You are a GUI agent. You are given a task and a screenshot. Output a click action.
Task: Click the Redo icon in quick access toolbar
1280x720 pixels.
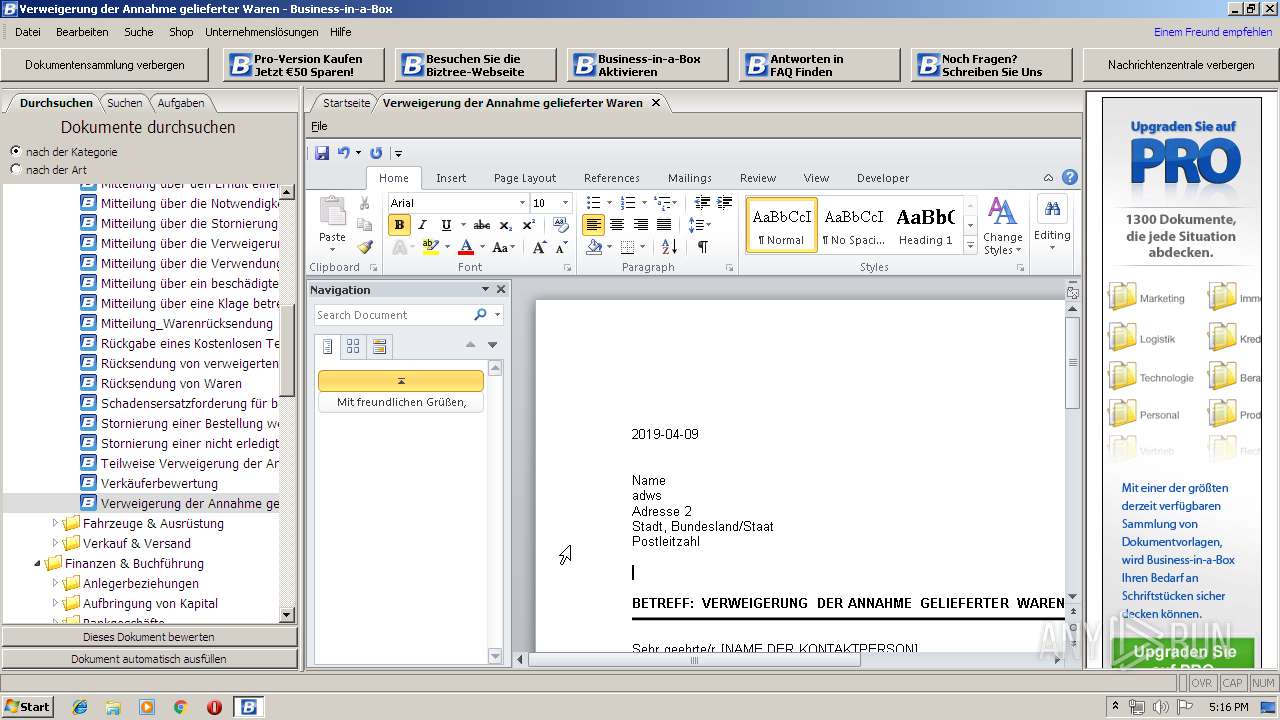pyautogui.click(x=376, y=153)
